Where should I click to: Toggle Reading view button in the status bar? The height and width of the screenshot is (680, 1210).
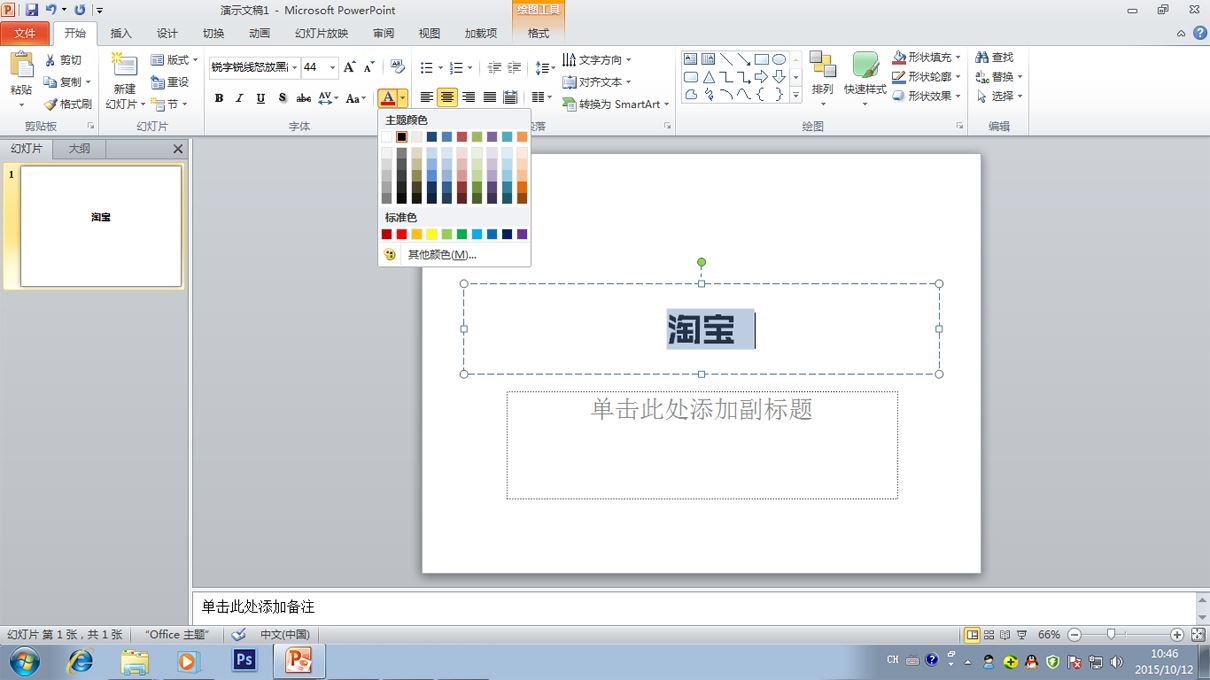(1006, 635)
